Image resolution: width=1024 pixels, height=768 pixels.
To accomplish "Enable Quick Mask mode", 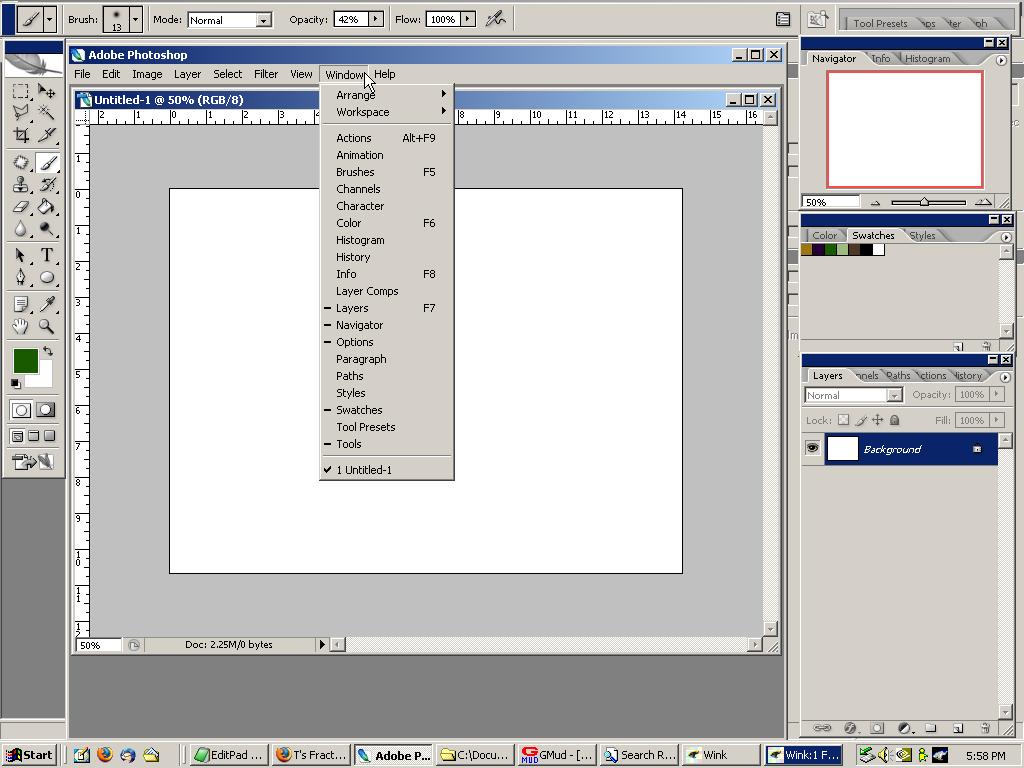I will pos(45,410).
